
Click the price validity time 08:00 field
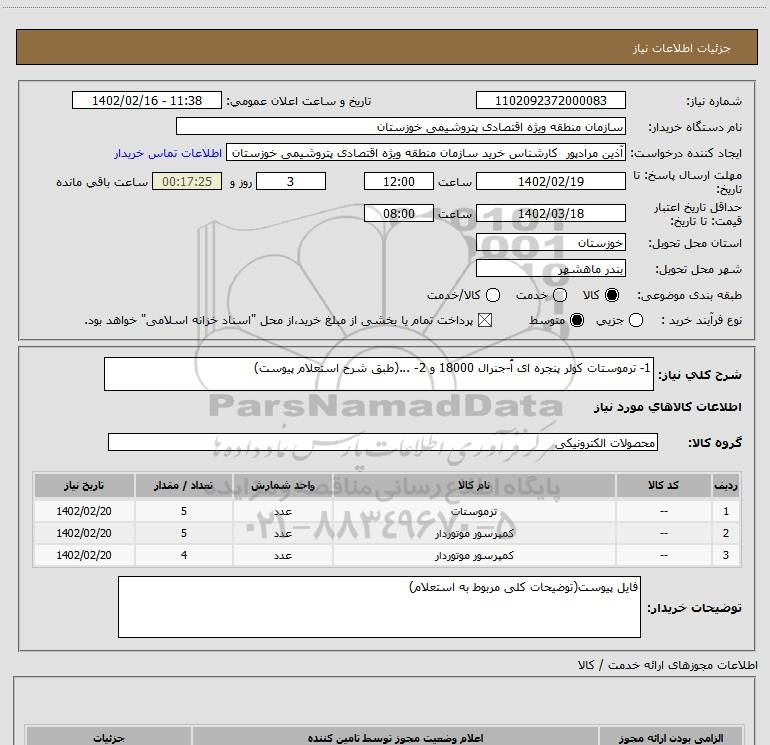[399, 213]
